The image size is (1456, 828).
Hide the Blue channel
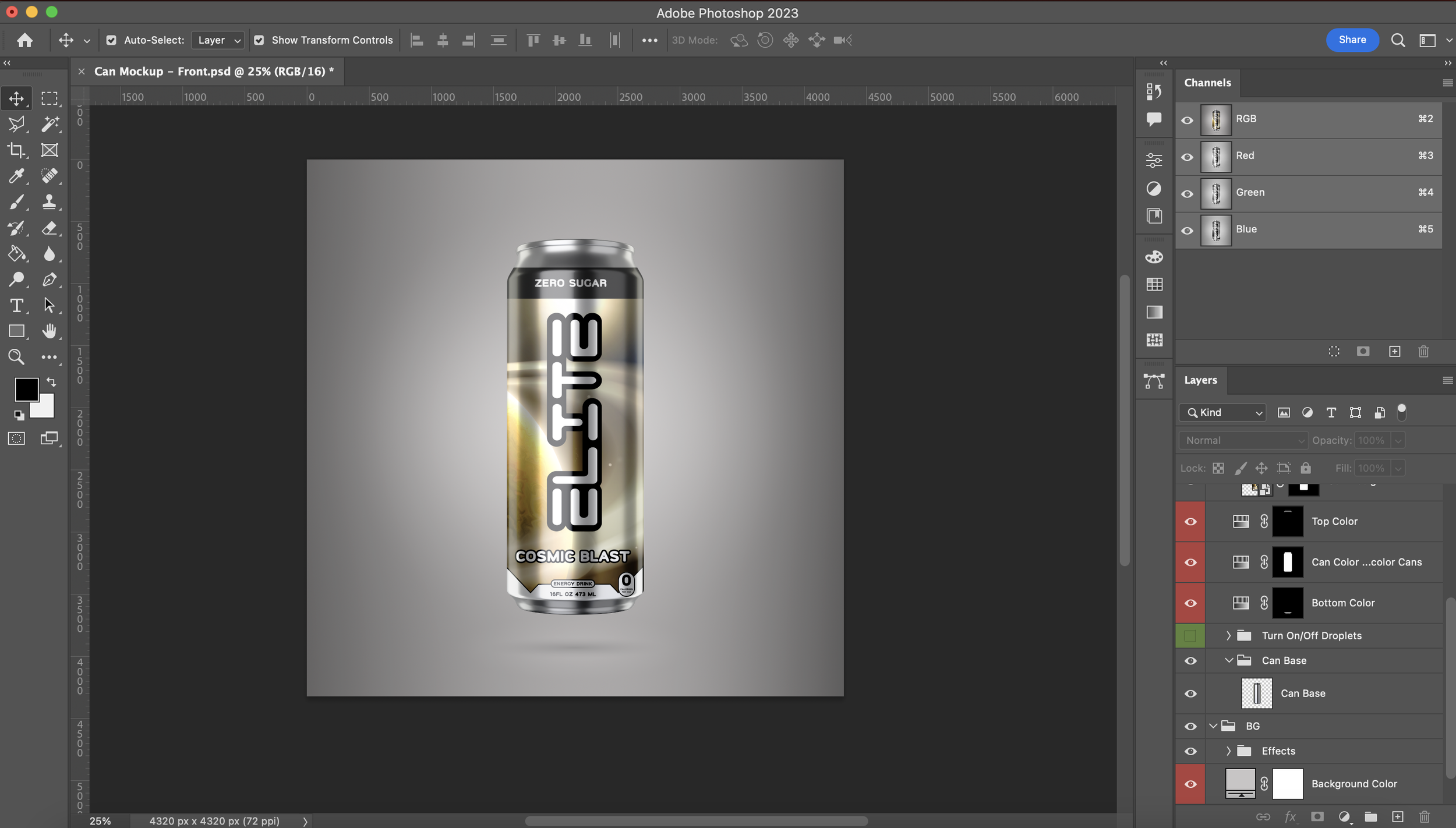tap(1187, 231)
